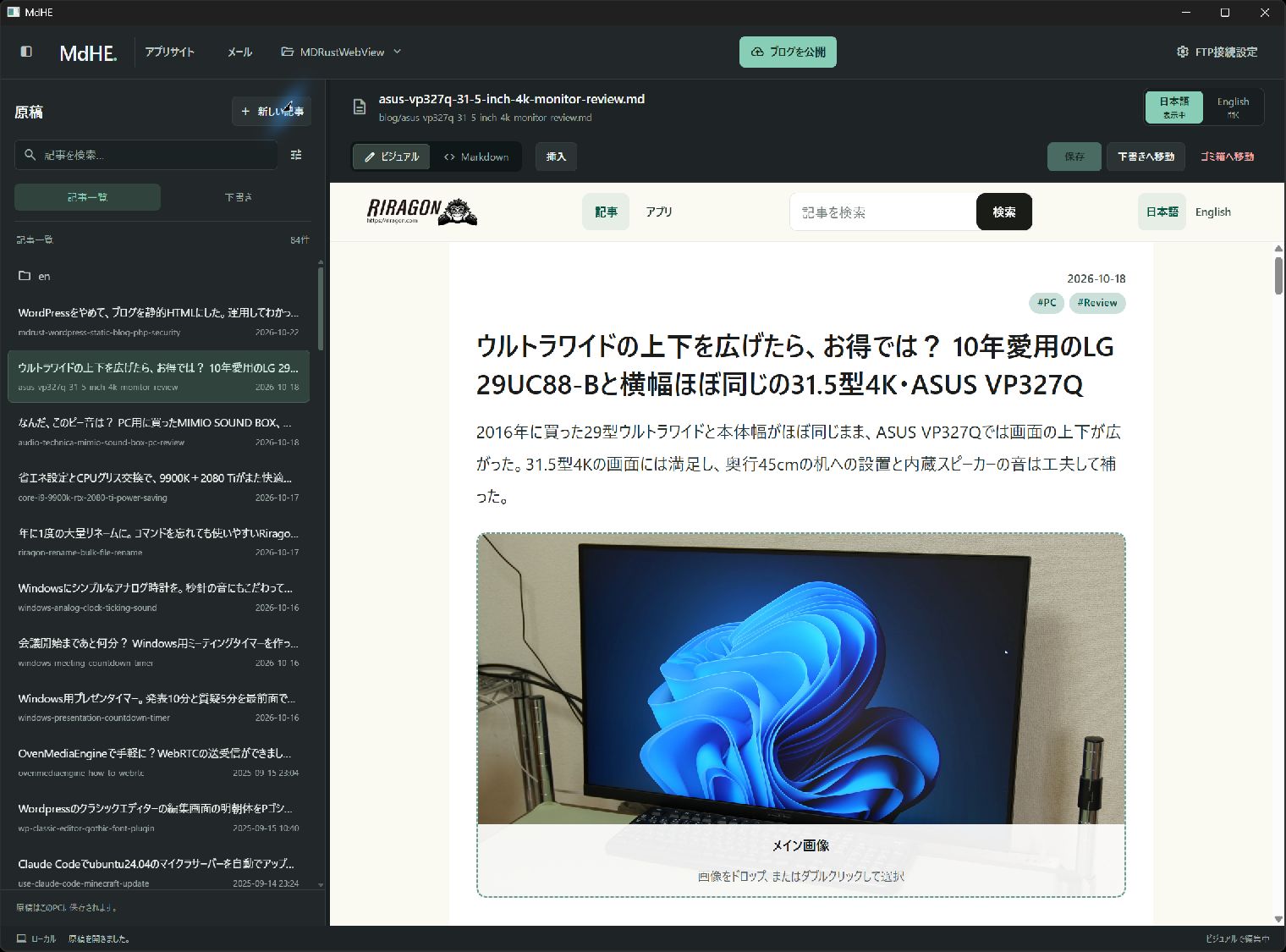Switch editor to Markdown mode

pos(476,157)
